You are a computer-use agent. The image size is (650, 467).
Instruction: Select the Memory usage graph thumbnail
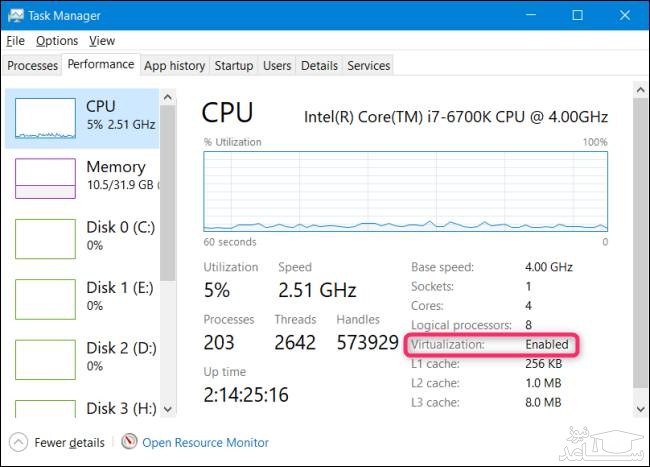pyautogui.click(x=45, y=178)
